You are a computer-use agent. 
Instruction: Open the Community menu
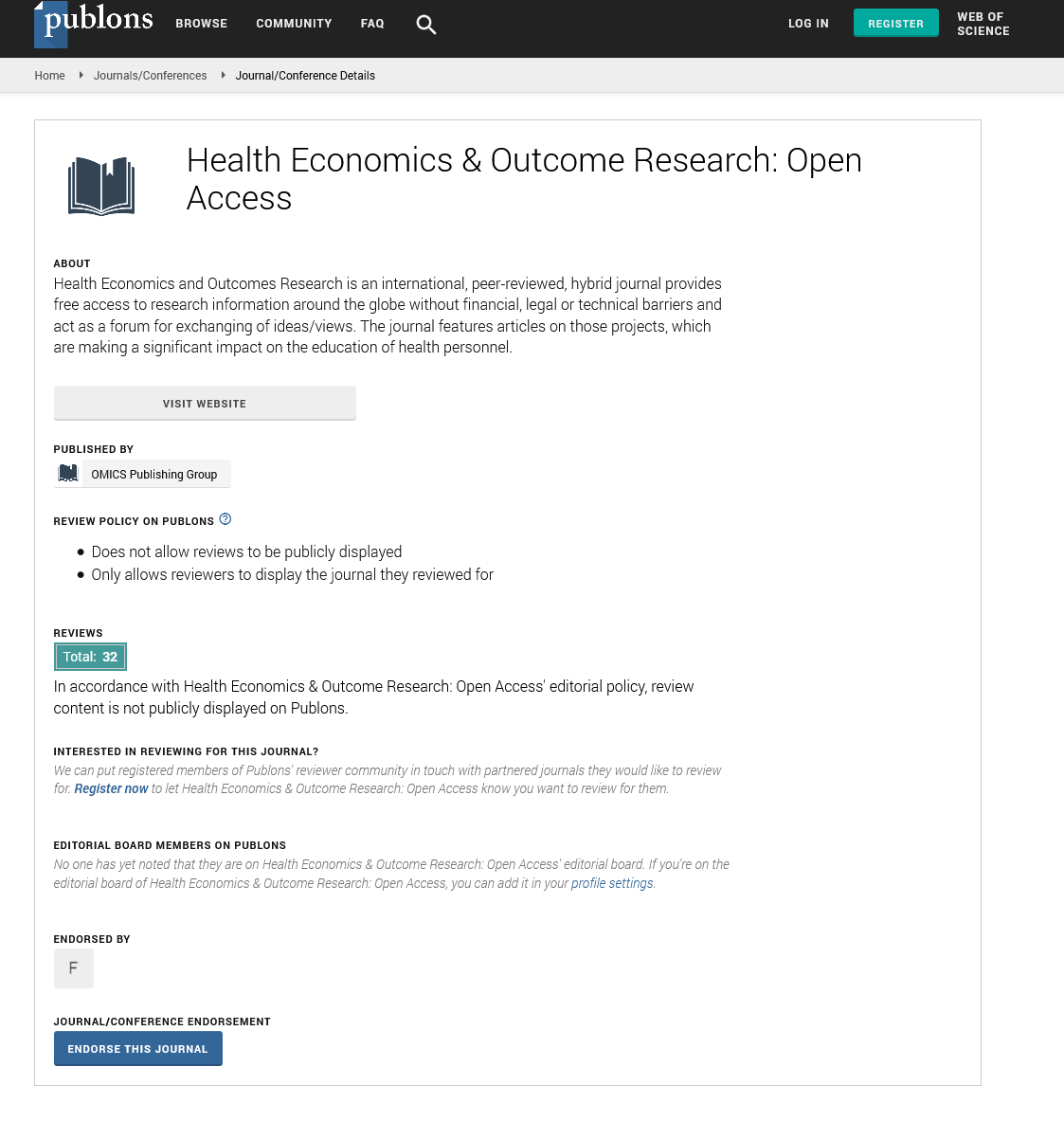point(294,24)
